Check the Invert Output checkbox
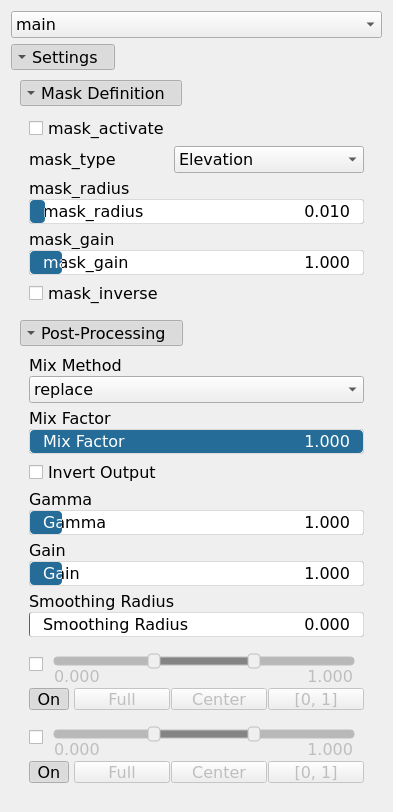This screenshot has height=812, width=393. [36, 472]
